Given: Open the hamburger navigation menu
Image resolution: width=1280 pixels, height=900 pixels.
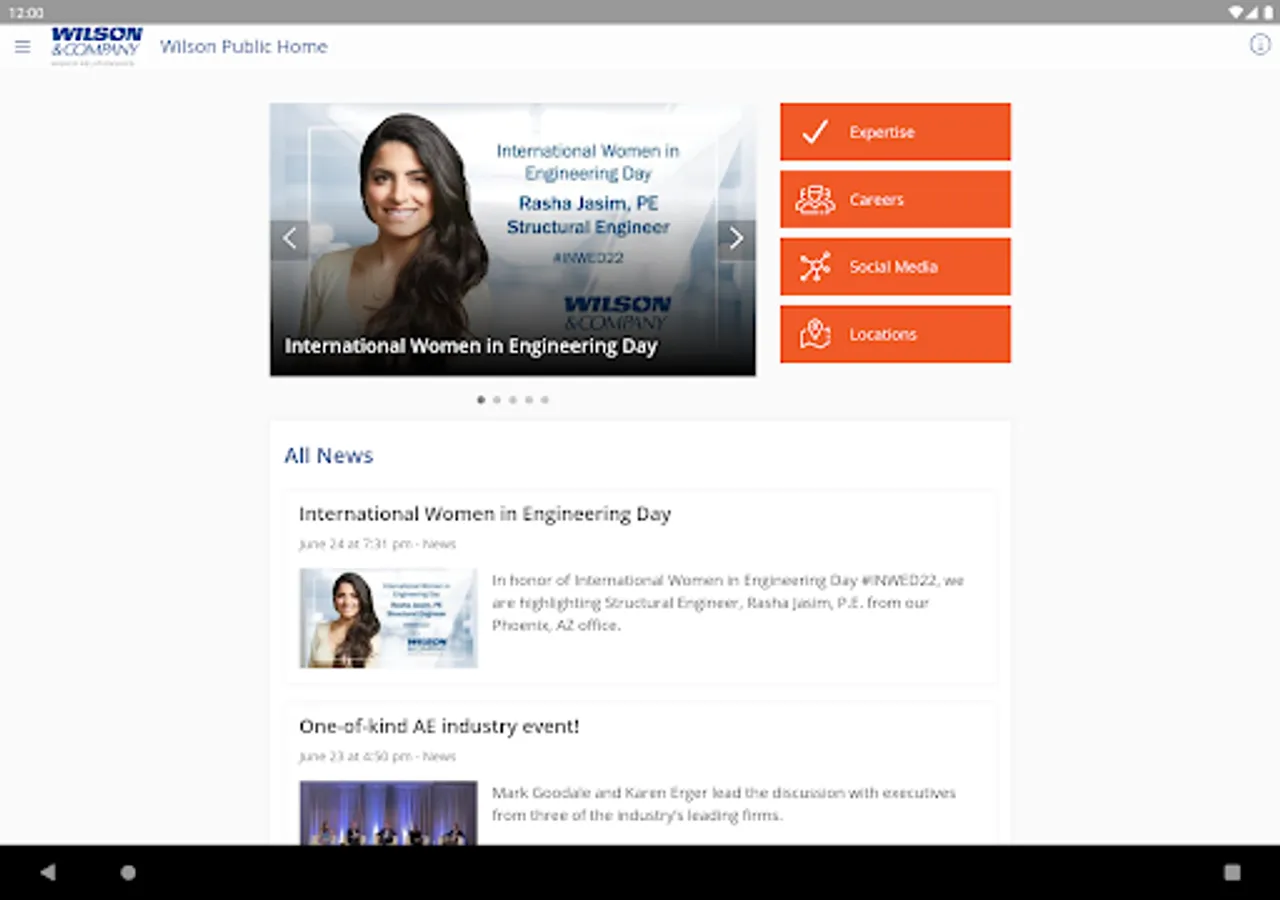Looking at the screenshot, I should coord(23,47).
